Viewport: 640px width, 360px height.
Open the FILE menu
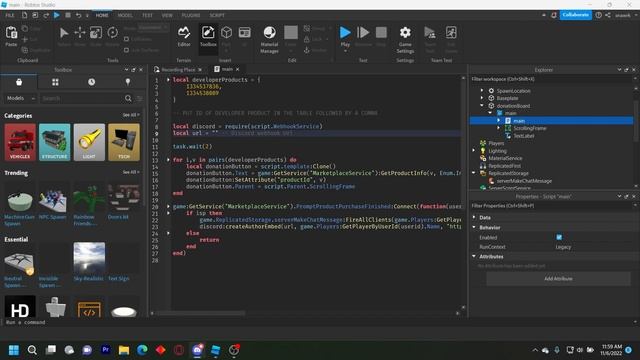point(10,15)
